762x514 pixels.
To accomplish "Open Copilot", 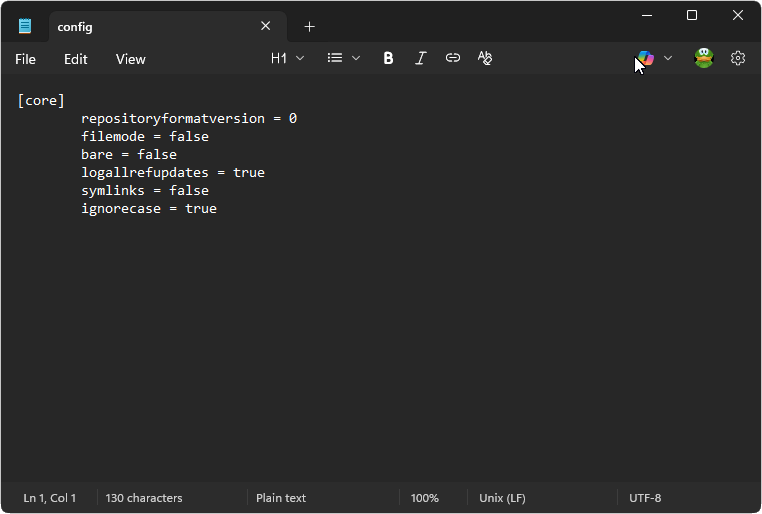I will click(x=646, y=58).
